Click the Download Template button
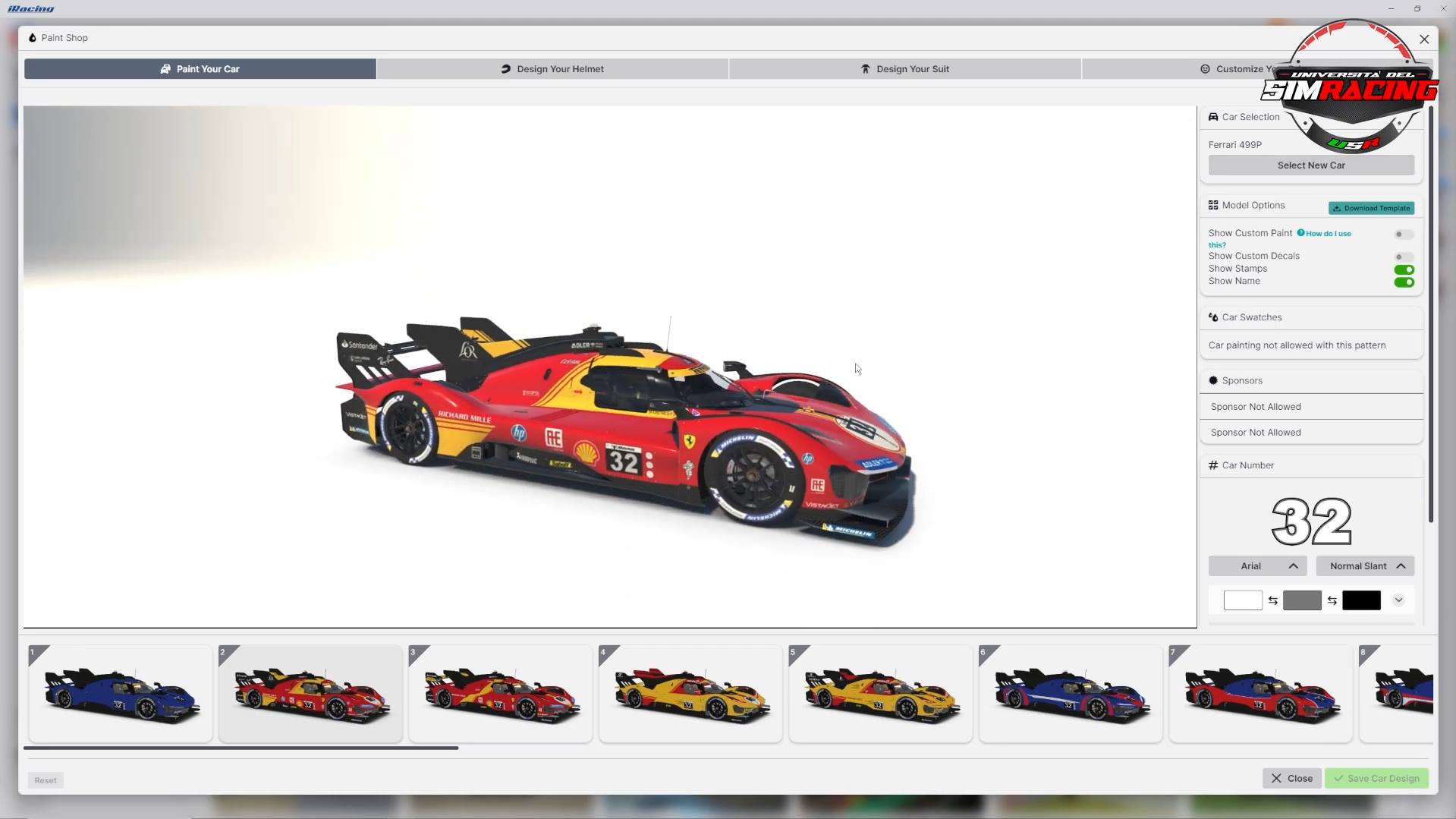Screen dimensions: 1456x819 (x=1371, y=208)
